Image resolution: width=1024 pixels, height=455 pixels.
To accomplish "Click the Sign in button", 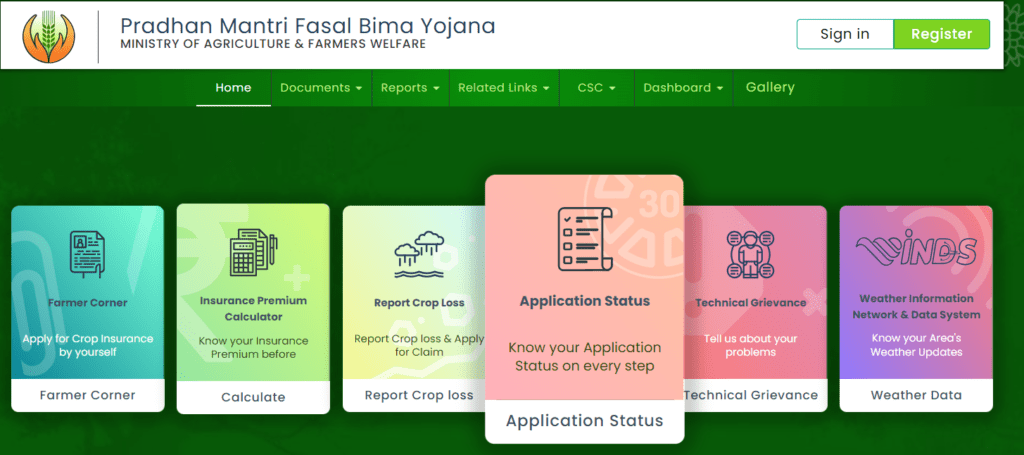I will pyautogui.click(x=844, y=35).
